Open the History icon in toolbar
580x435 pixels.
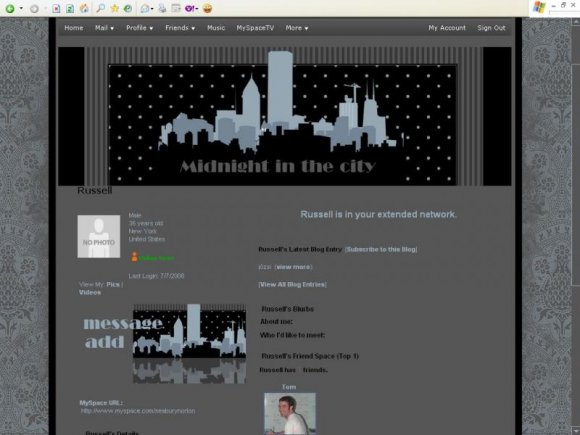coord(128,8)
